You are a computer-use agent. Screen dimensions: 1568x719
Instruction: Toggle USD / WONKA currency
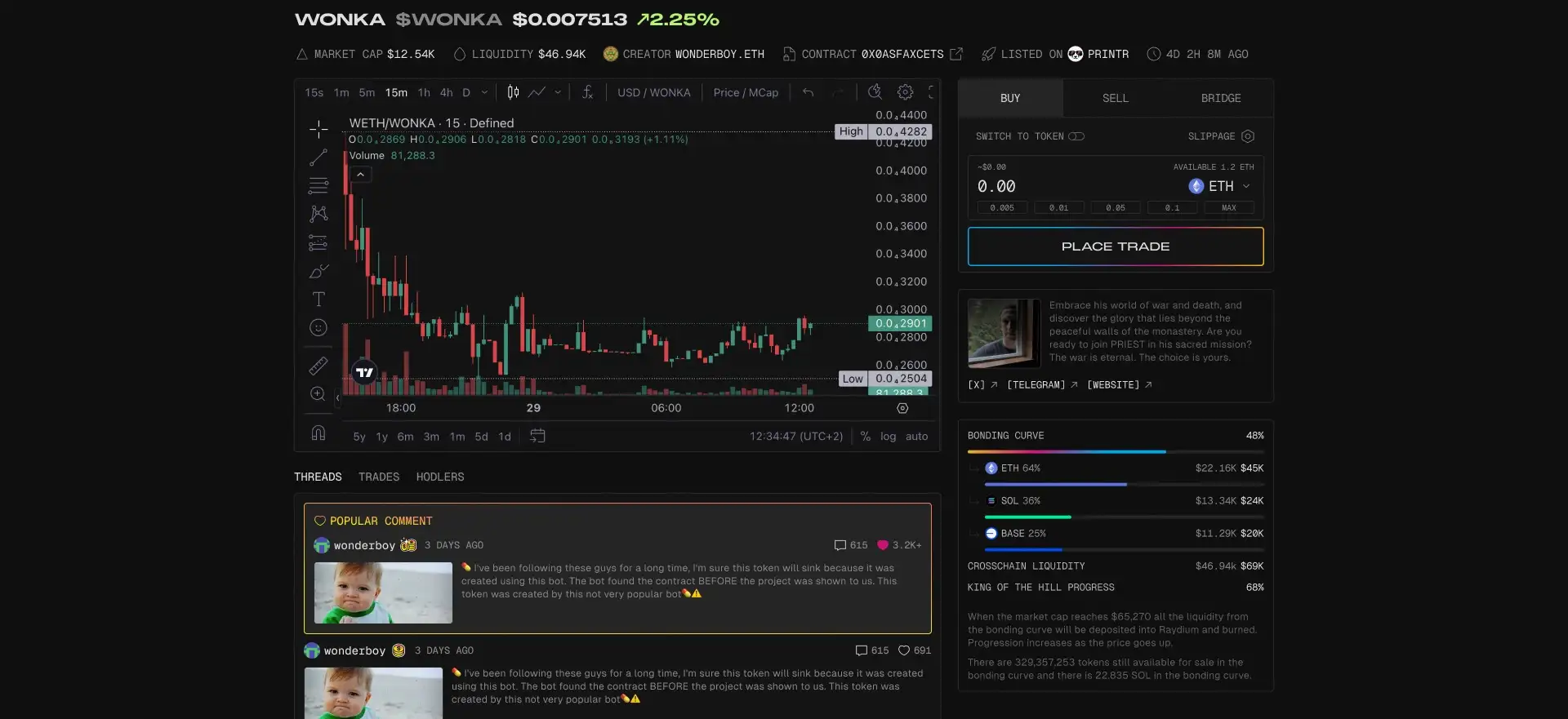[x=654, y=92]
